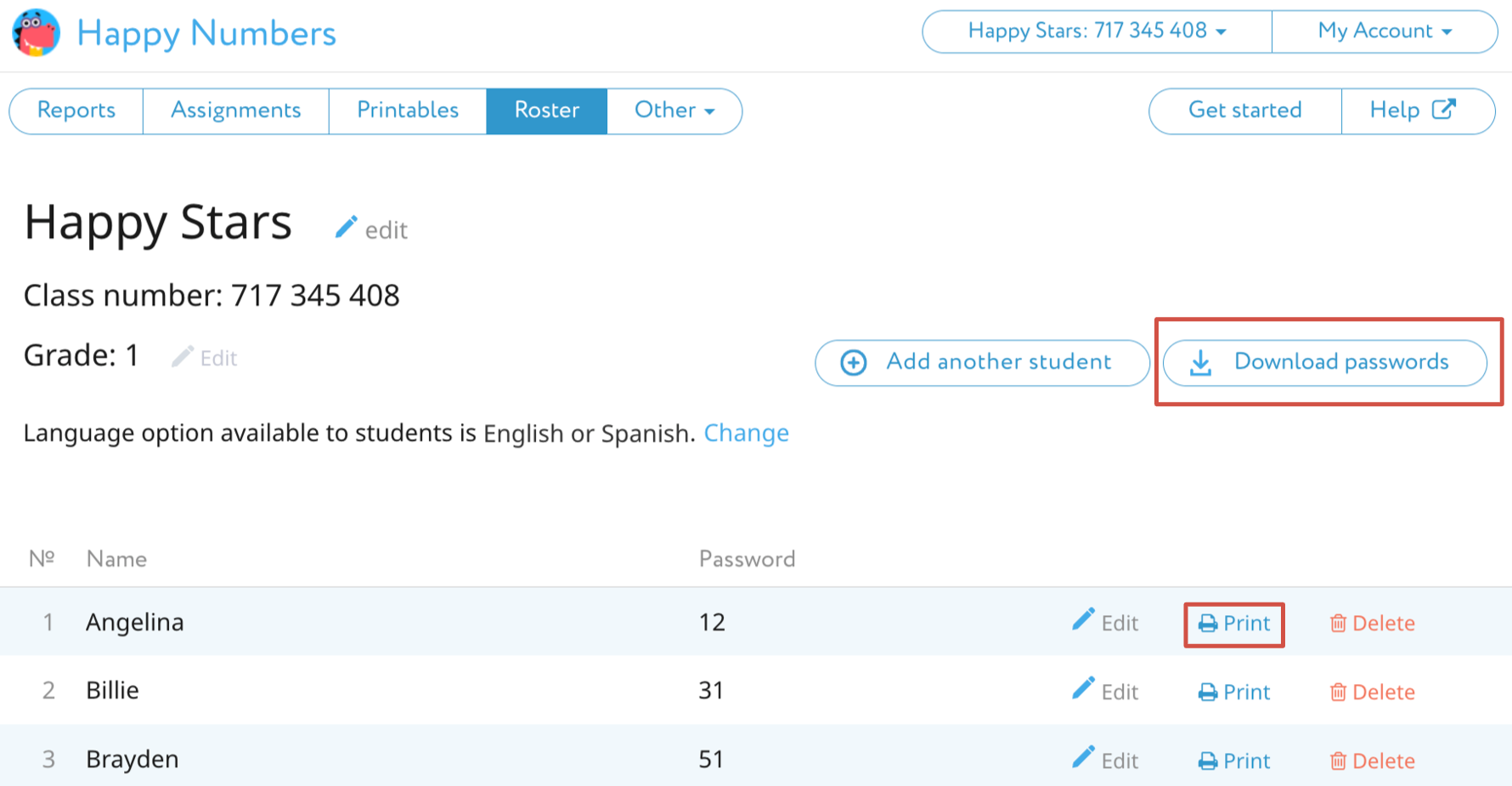Click the pencil icon for Brayden's row
1512x786 pixels.
pyautogui.click(x=1083, y=757)
